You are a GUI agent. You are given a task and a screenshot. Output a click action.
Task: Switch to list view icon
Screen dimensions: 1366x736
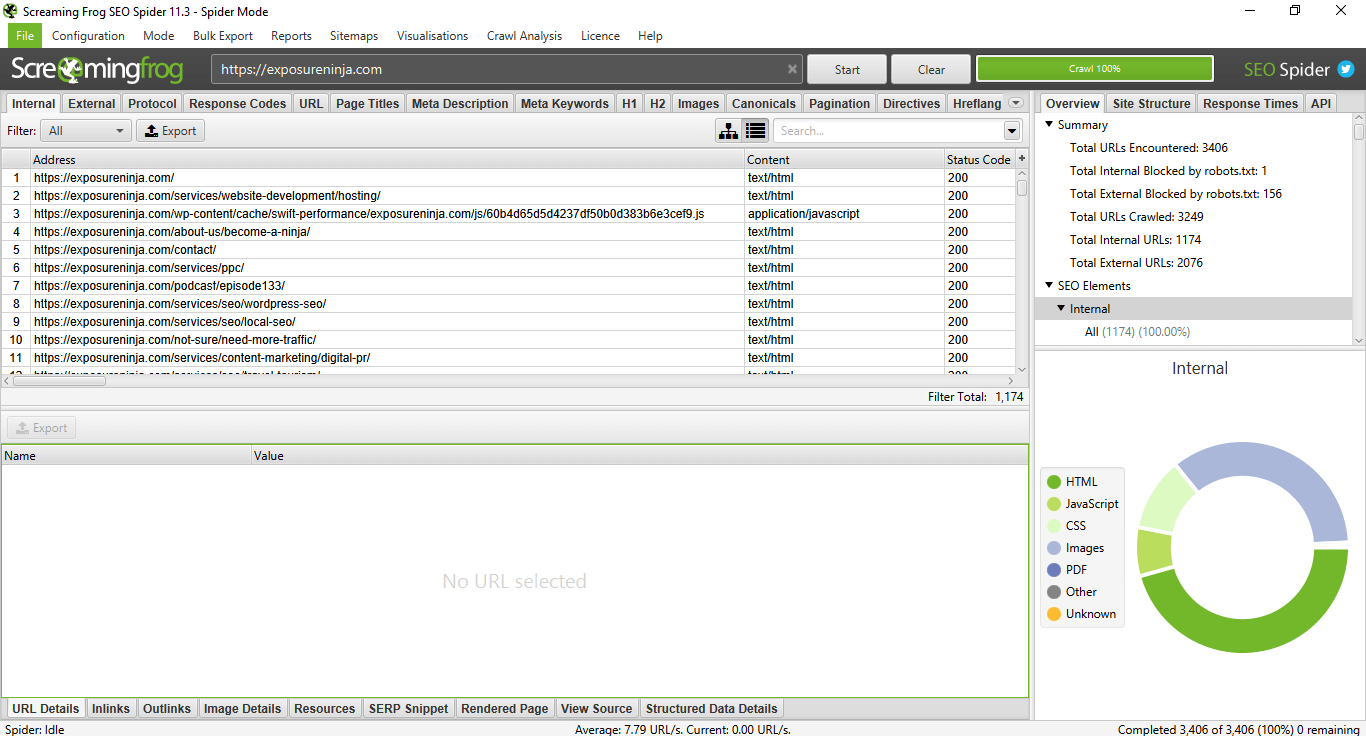click(x=756, y=131)
